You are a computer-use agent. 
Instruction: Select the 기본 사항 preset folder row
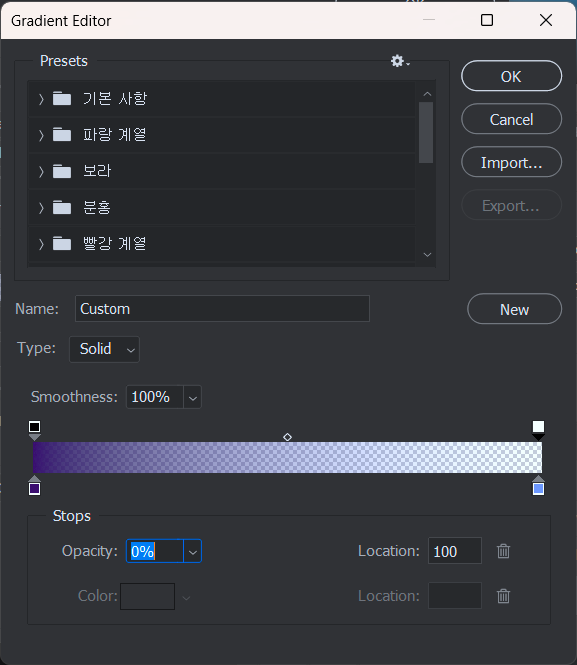(221, 99)
